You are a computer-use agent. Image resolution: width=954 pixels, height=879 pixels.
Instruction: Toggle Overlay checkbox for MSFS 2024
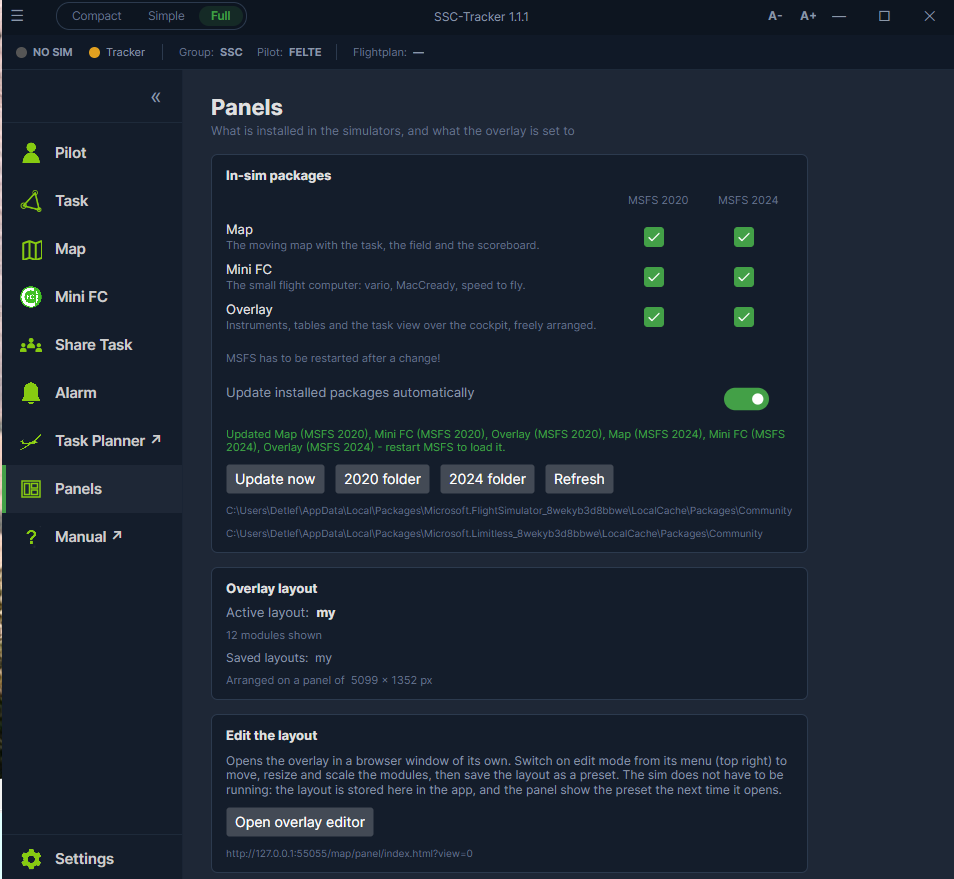tap(743, 317)
